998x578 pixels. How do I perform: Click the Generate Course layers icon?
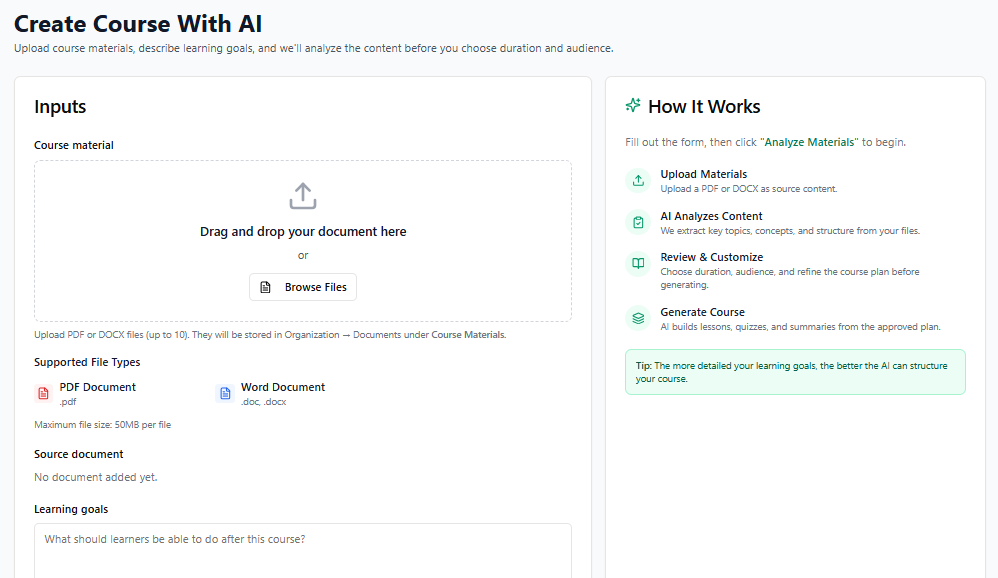point(638,318)
